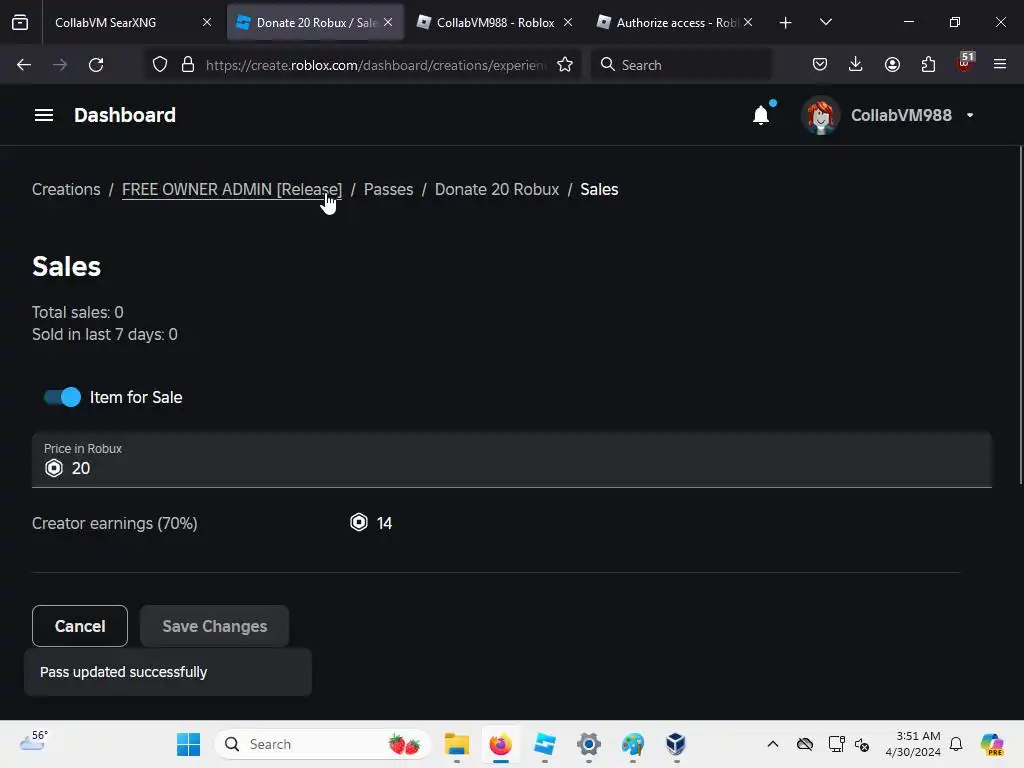
Task: Select the "Total sales: 0" text
Action: [78, 312]
